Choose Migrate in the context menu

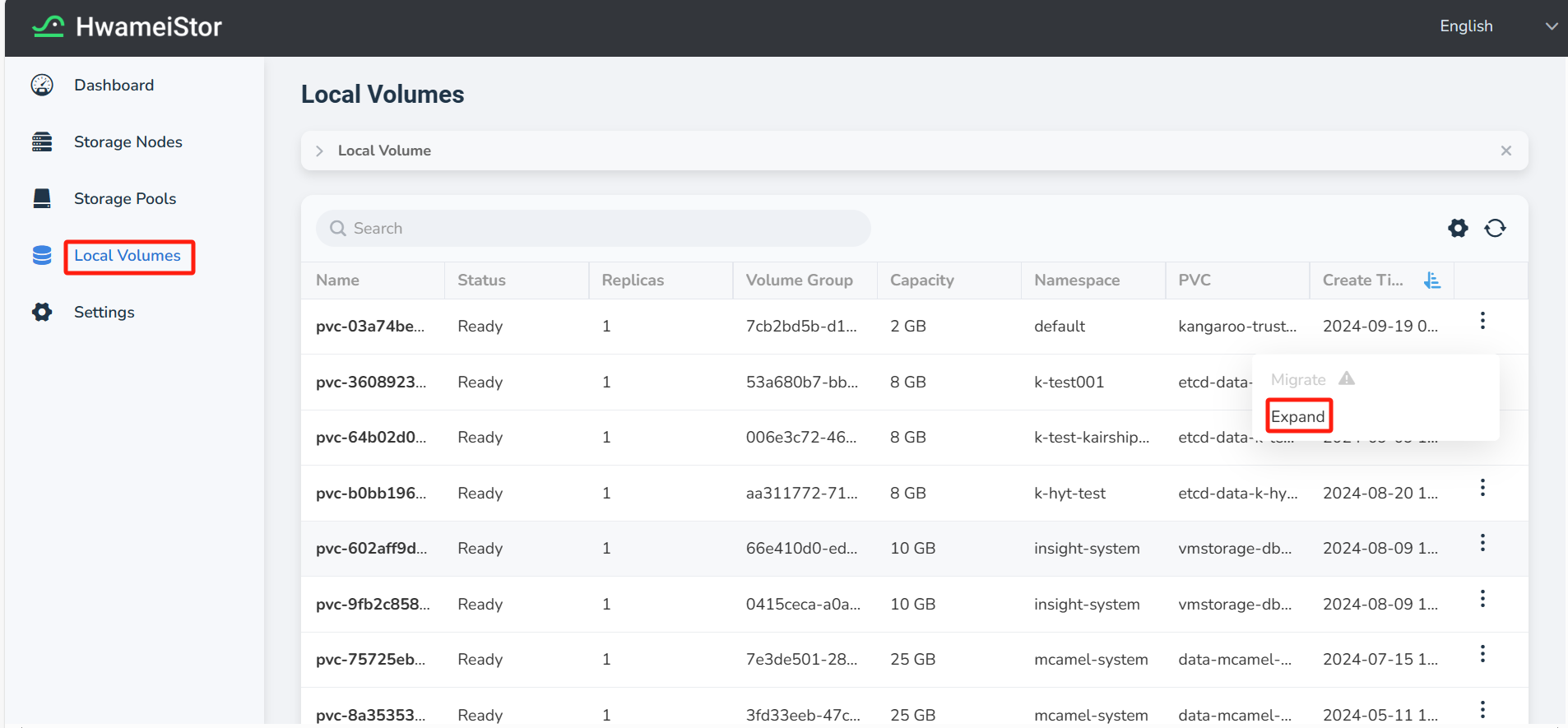coord(1297,379)
